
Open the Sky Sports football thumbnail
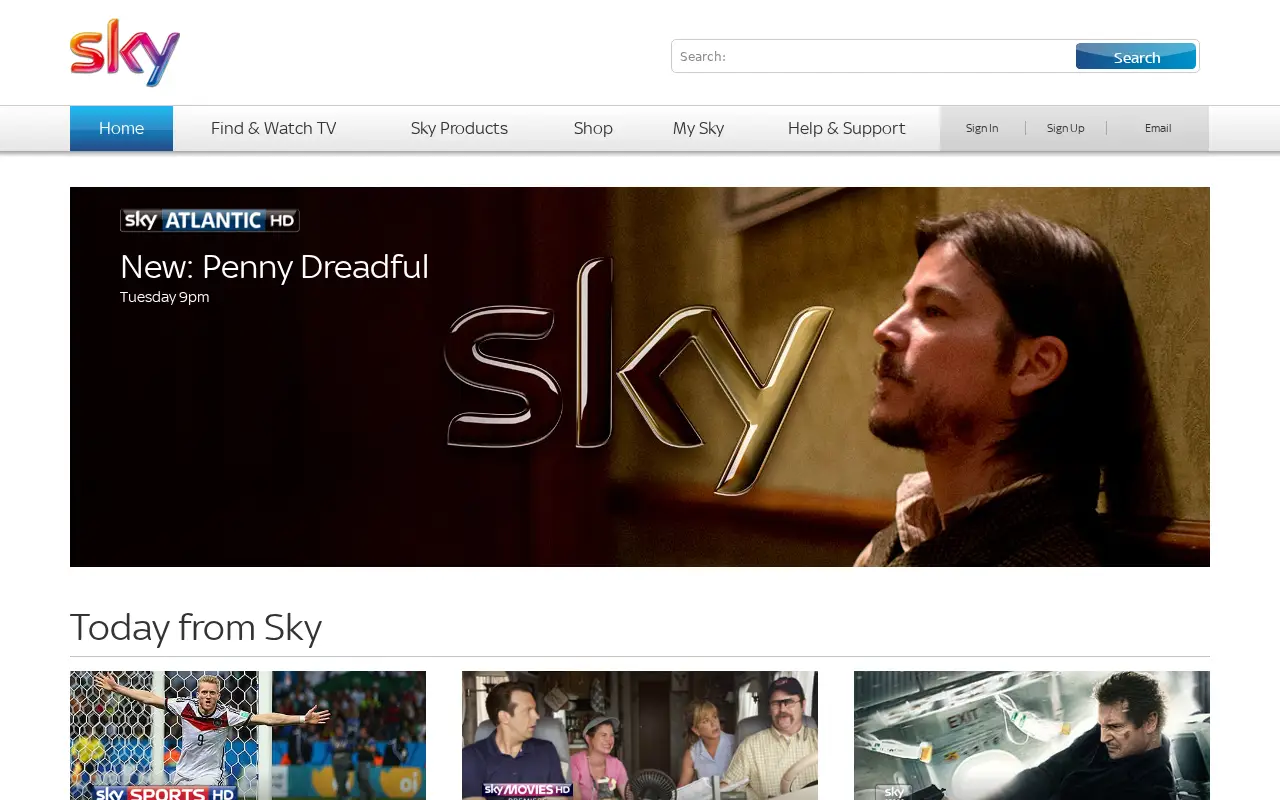point(248,735)
